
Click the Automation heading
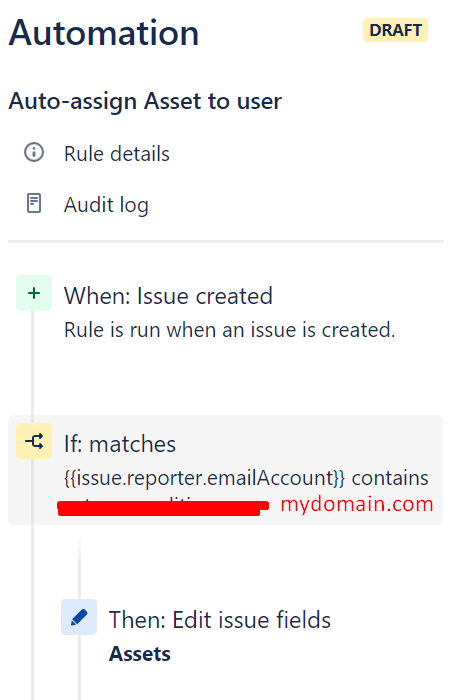(104, 33)
